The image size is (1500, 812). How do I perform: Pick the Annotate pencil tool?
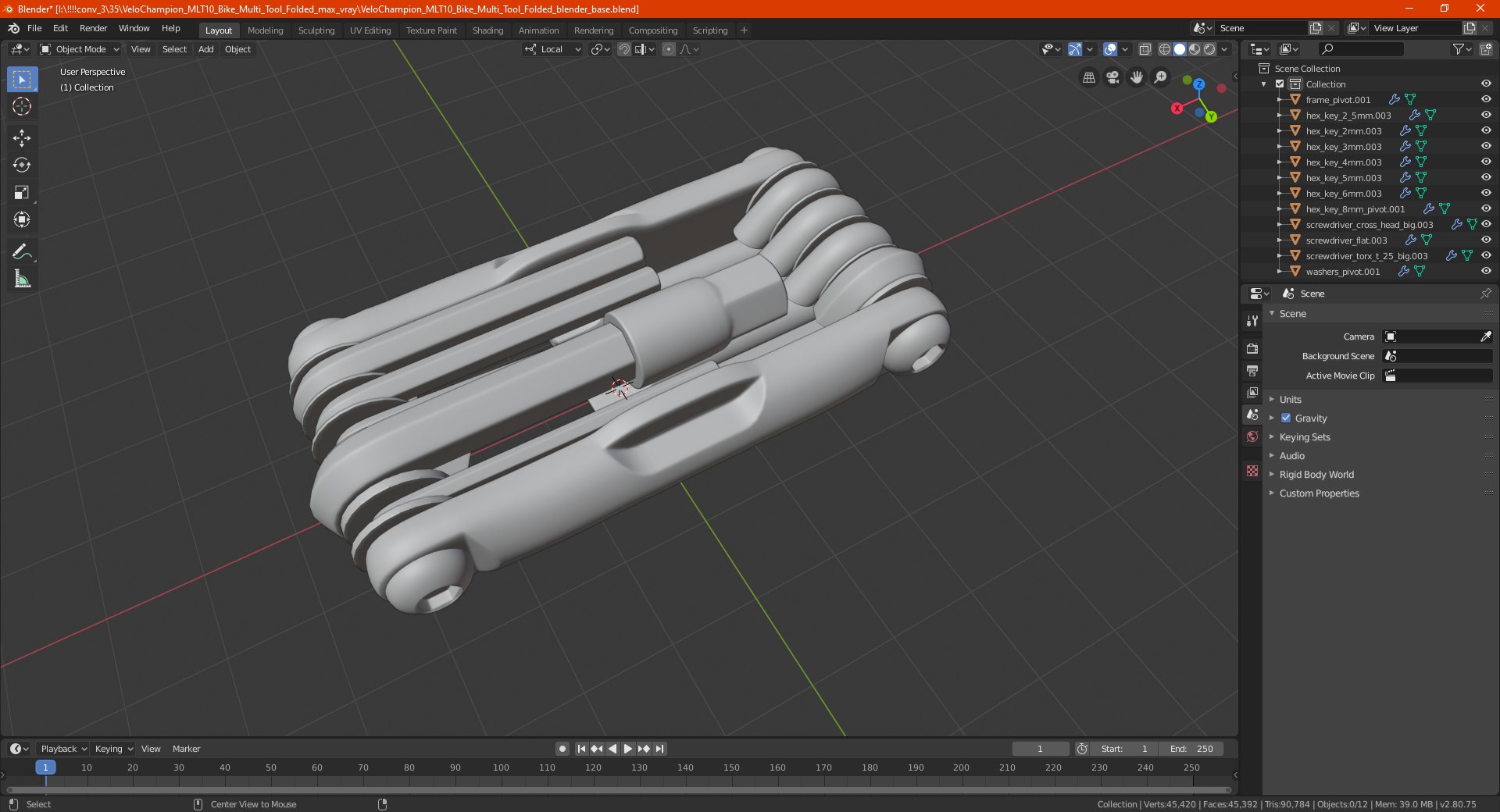pos(22,251)
